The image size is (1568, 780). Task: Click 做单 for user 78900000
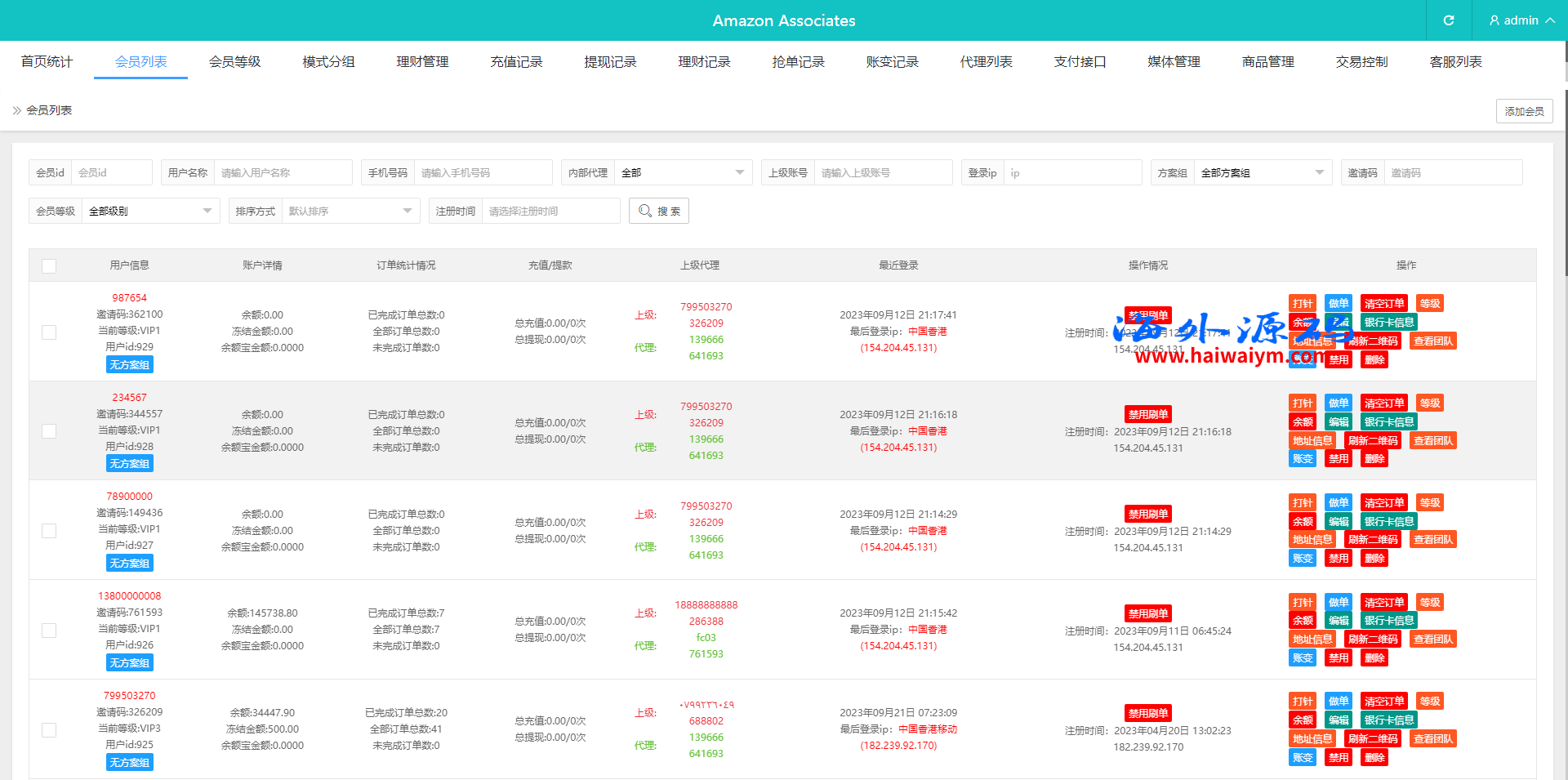click(1338, 503)
